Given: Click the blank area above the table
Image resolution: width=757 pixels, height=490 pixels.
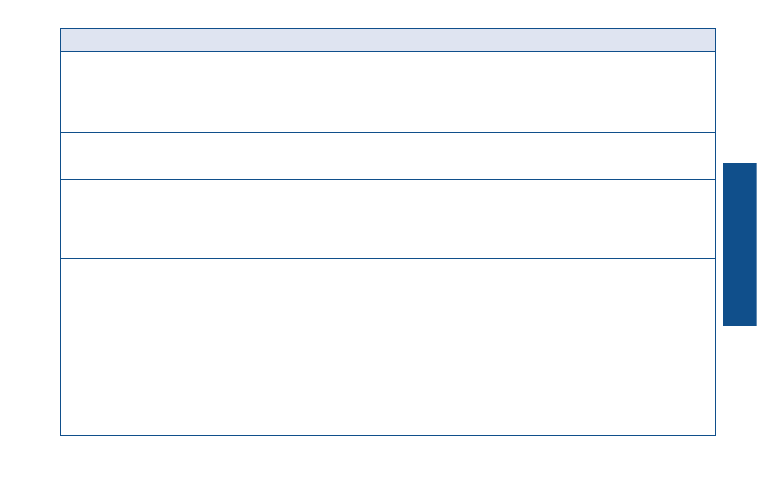Looking at the screenshot, I should pyautogui.click(x=388, y=14).
